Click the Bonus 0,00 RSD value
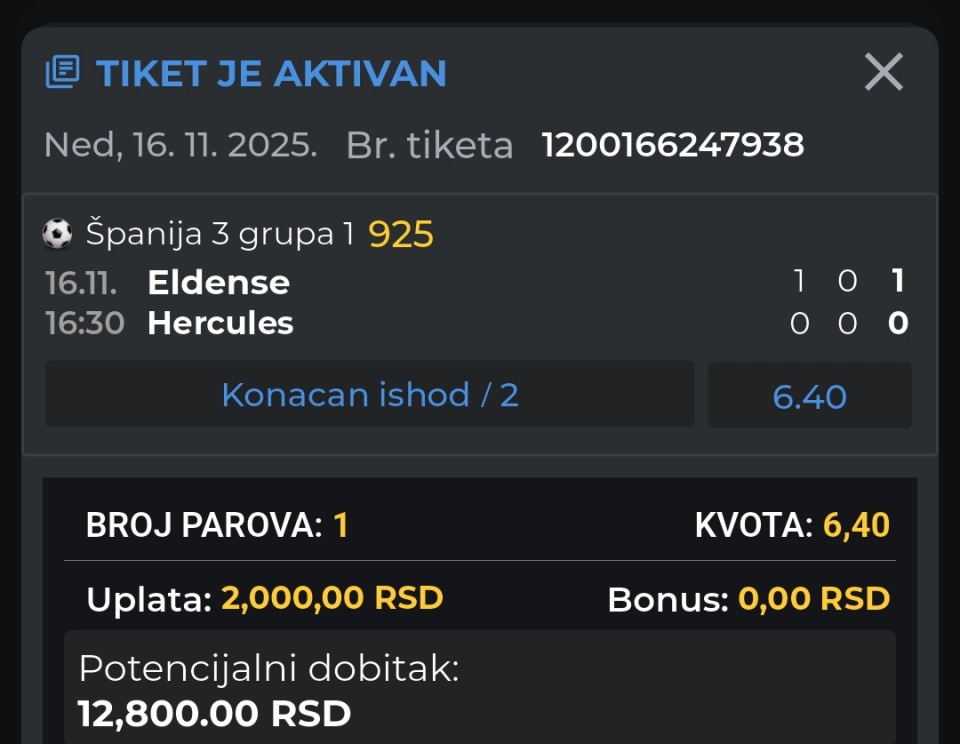 click(813, 598)
